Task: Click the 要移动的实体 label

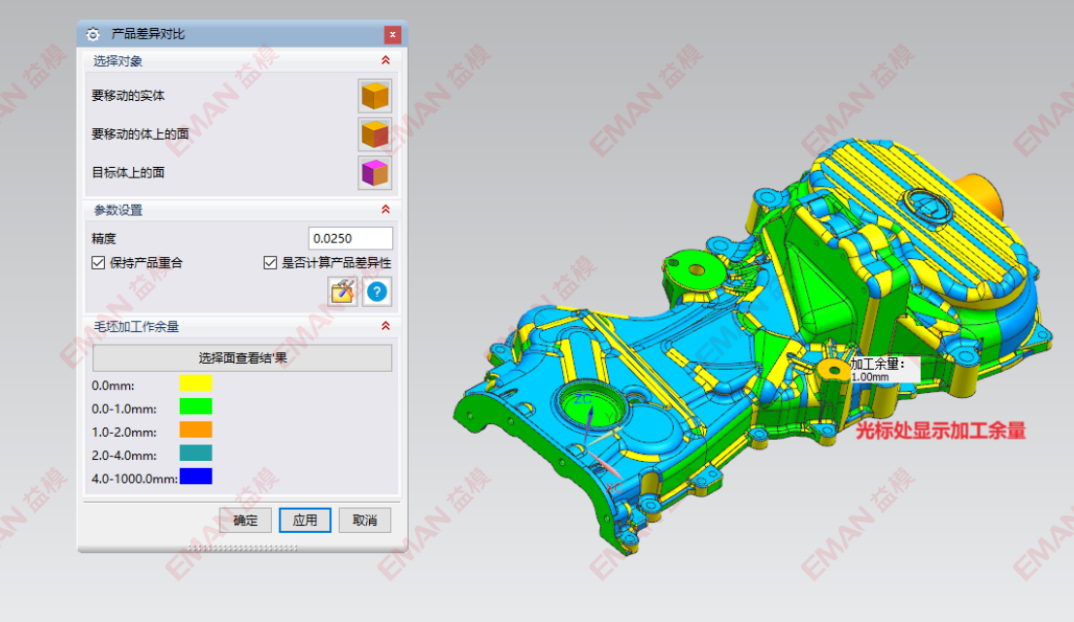Action: pos(128,96)
